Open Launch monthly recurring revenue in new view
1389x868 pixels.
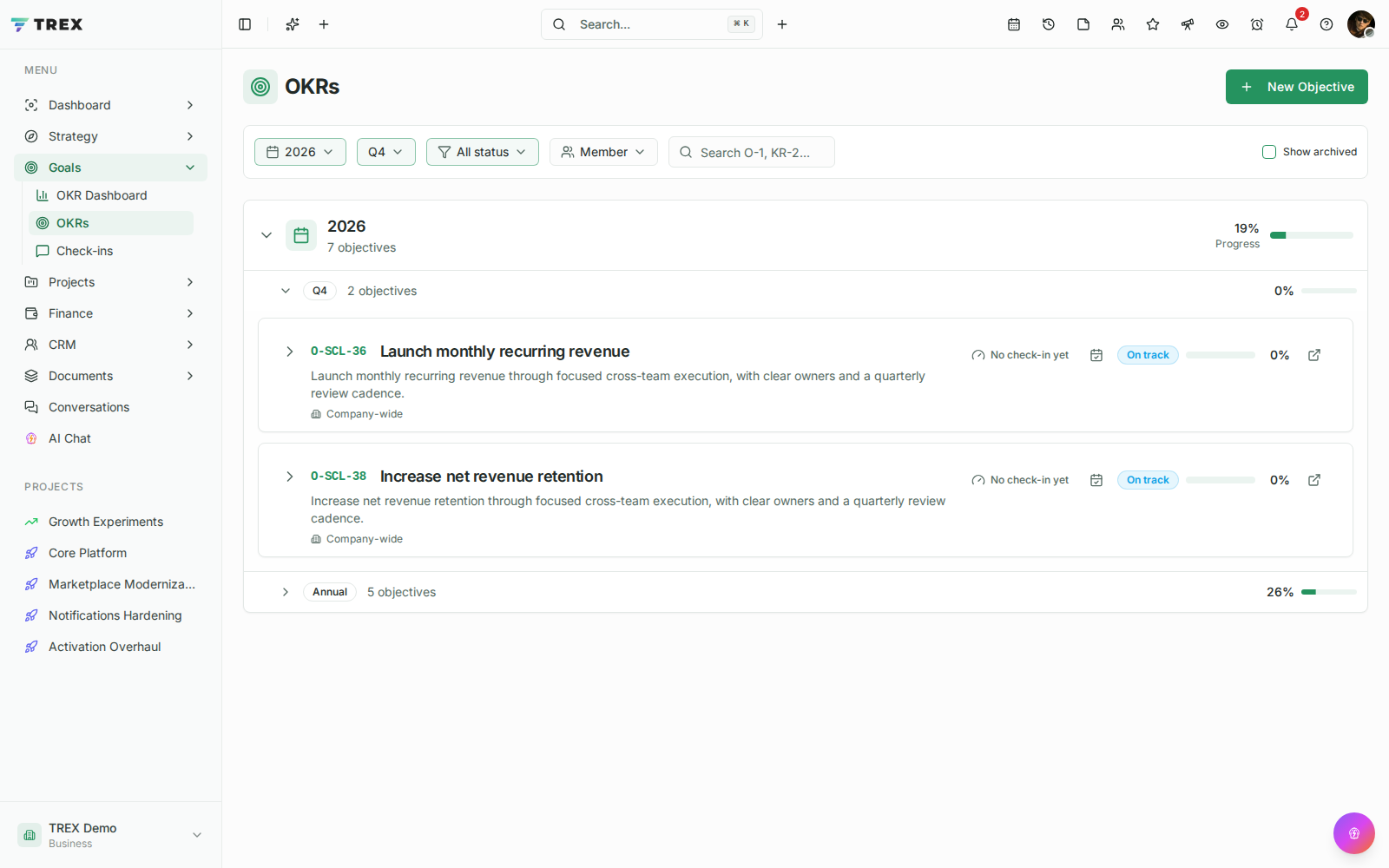pyautogui.click(x=1314, y=355)
